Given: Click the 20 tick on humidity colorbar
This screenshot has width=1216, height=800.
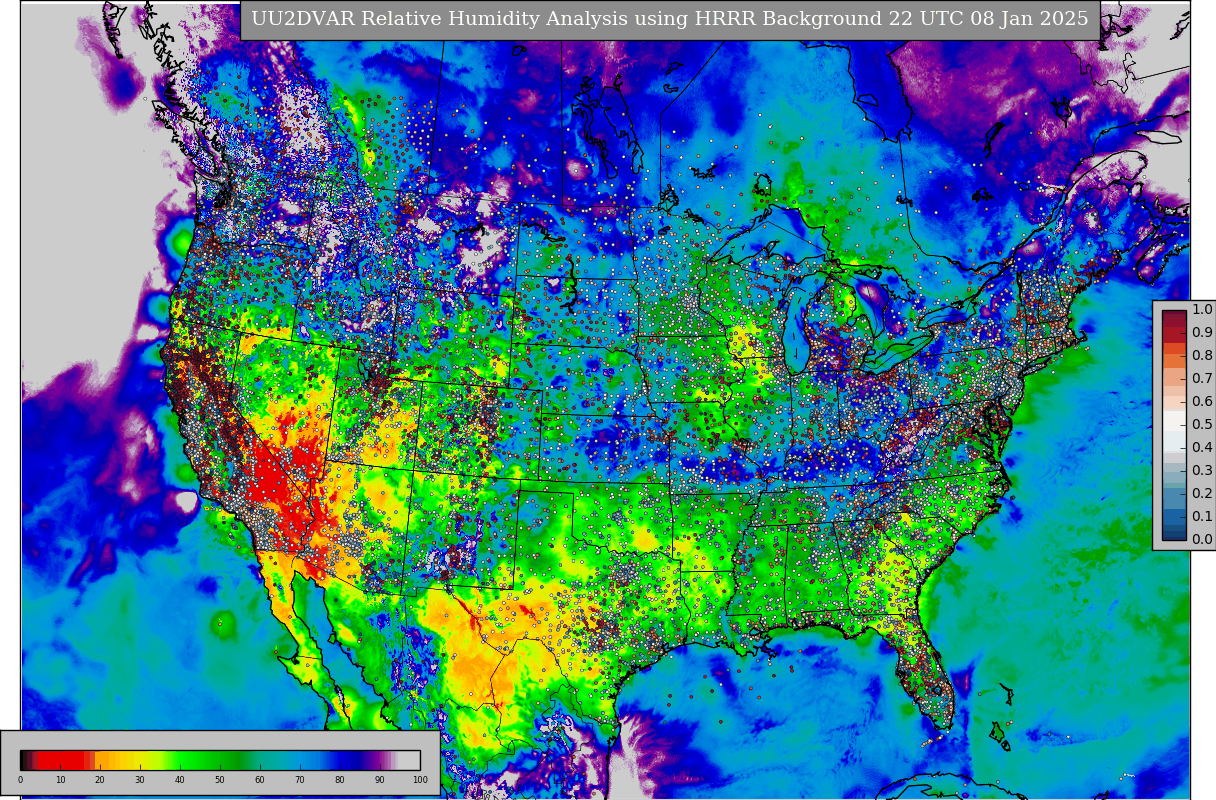Looking at the screenshot, I should coord(100,780).
